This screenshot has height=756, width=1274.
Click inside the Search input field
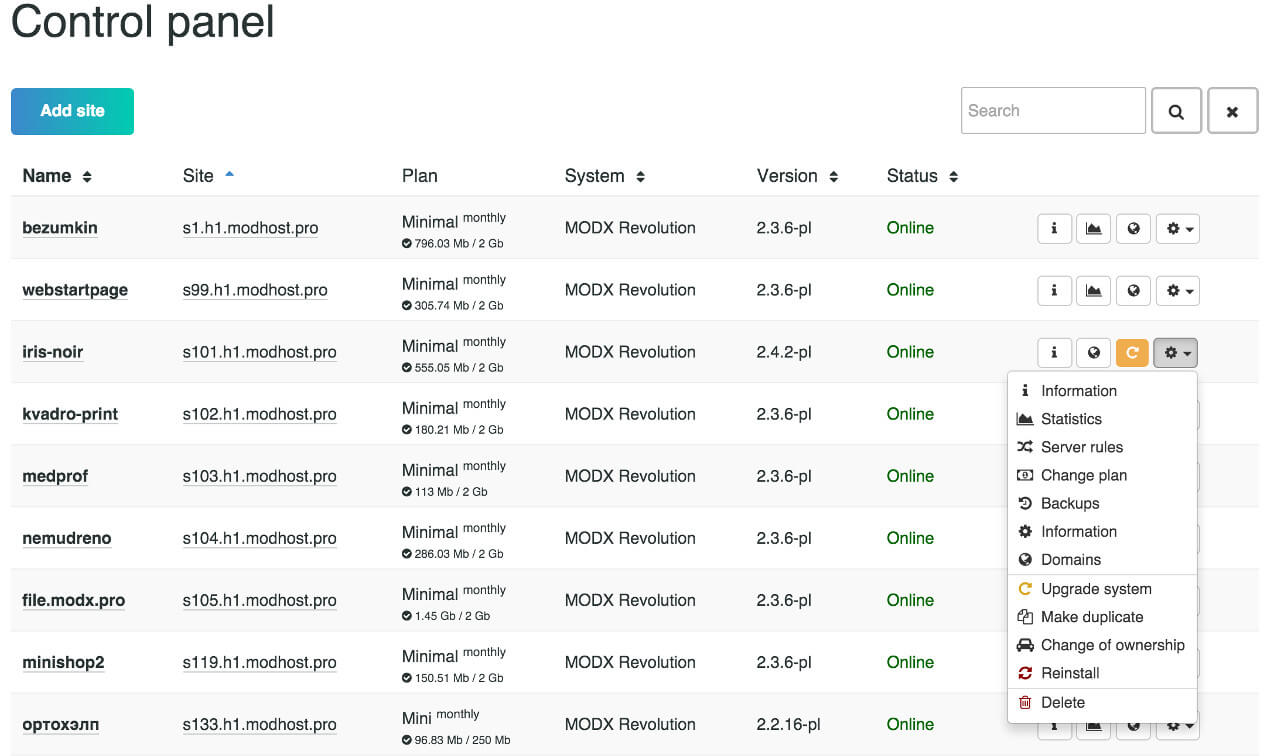1053,110
